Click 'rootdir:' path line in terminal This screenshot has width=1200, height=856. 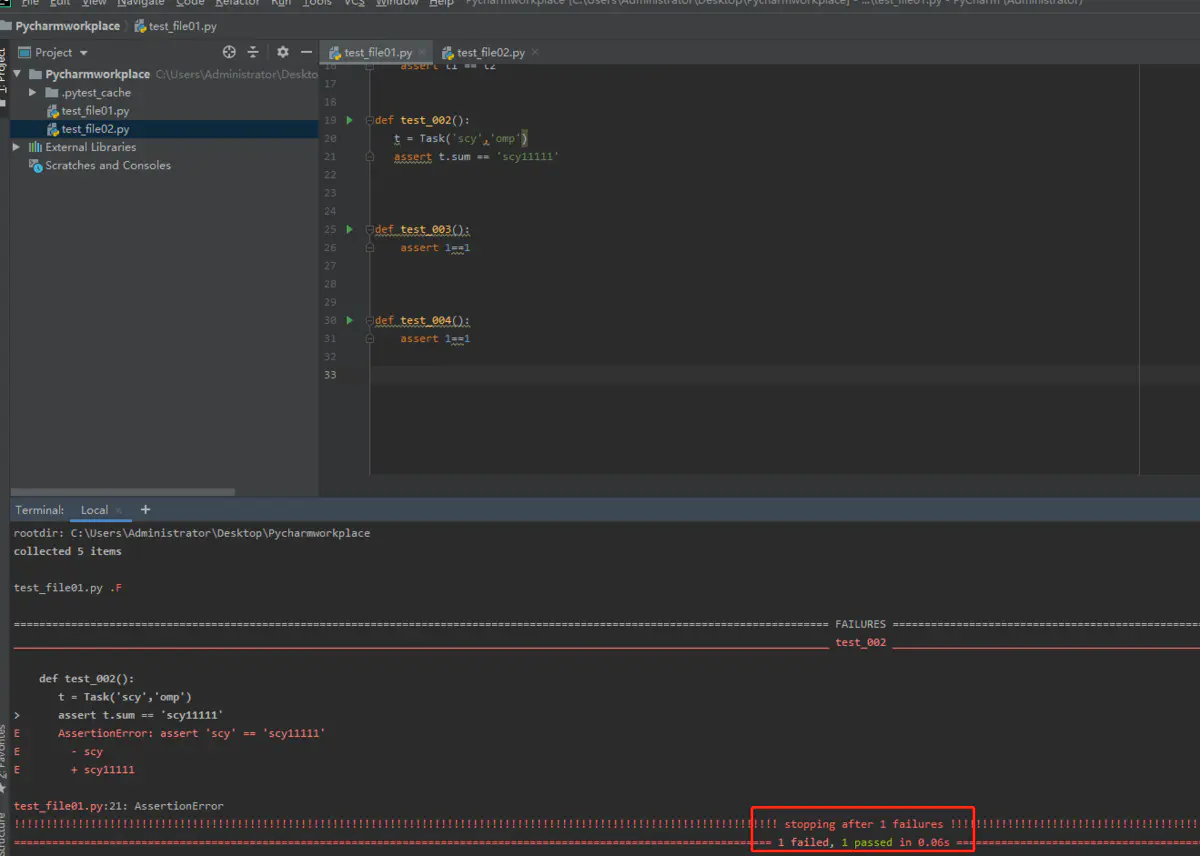point(192,533)
